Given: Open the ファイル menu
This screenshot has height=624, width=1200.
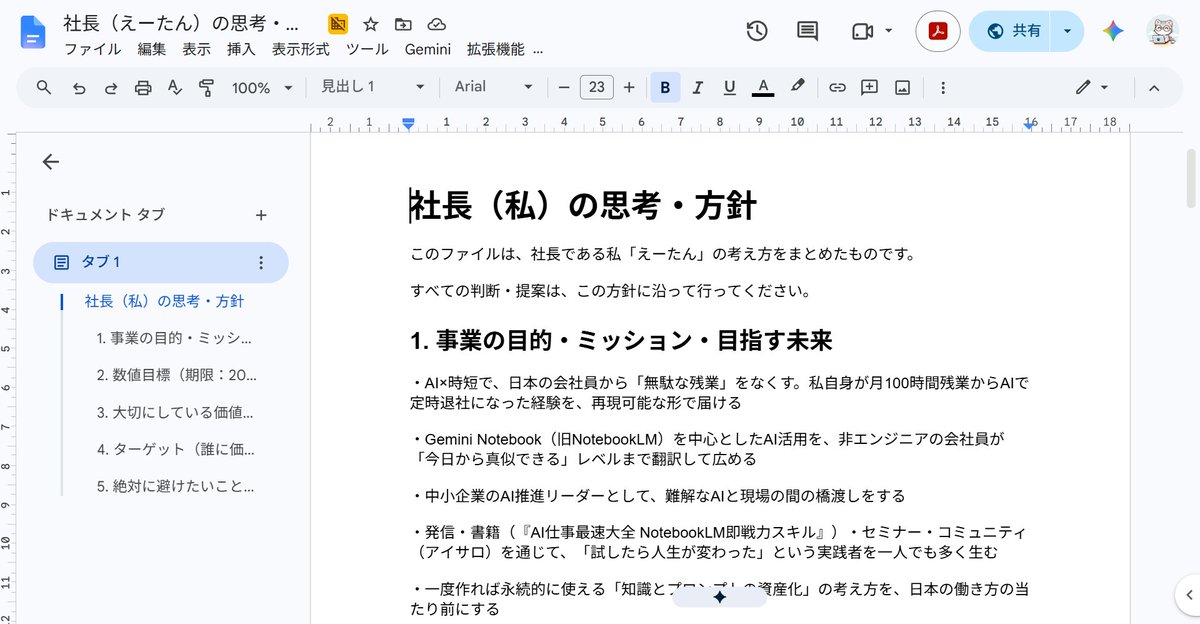Looking at the screenshot, I should click(x=92, y=49).
